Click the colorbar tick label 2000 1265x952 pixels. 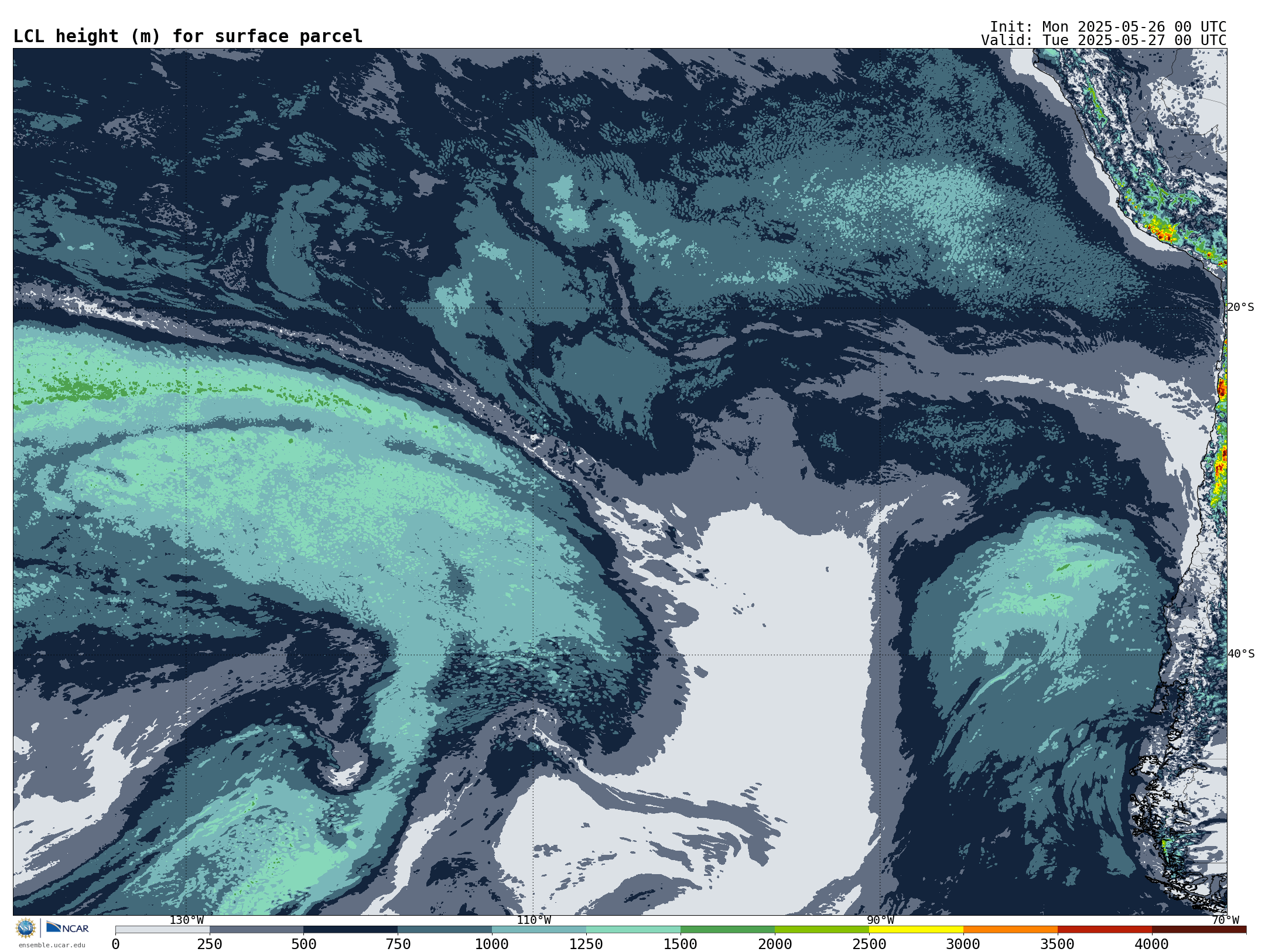click(775, 944)
